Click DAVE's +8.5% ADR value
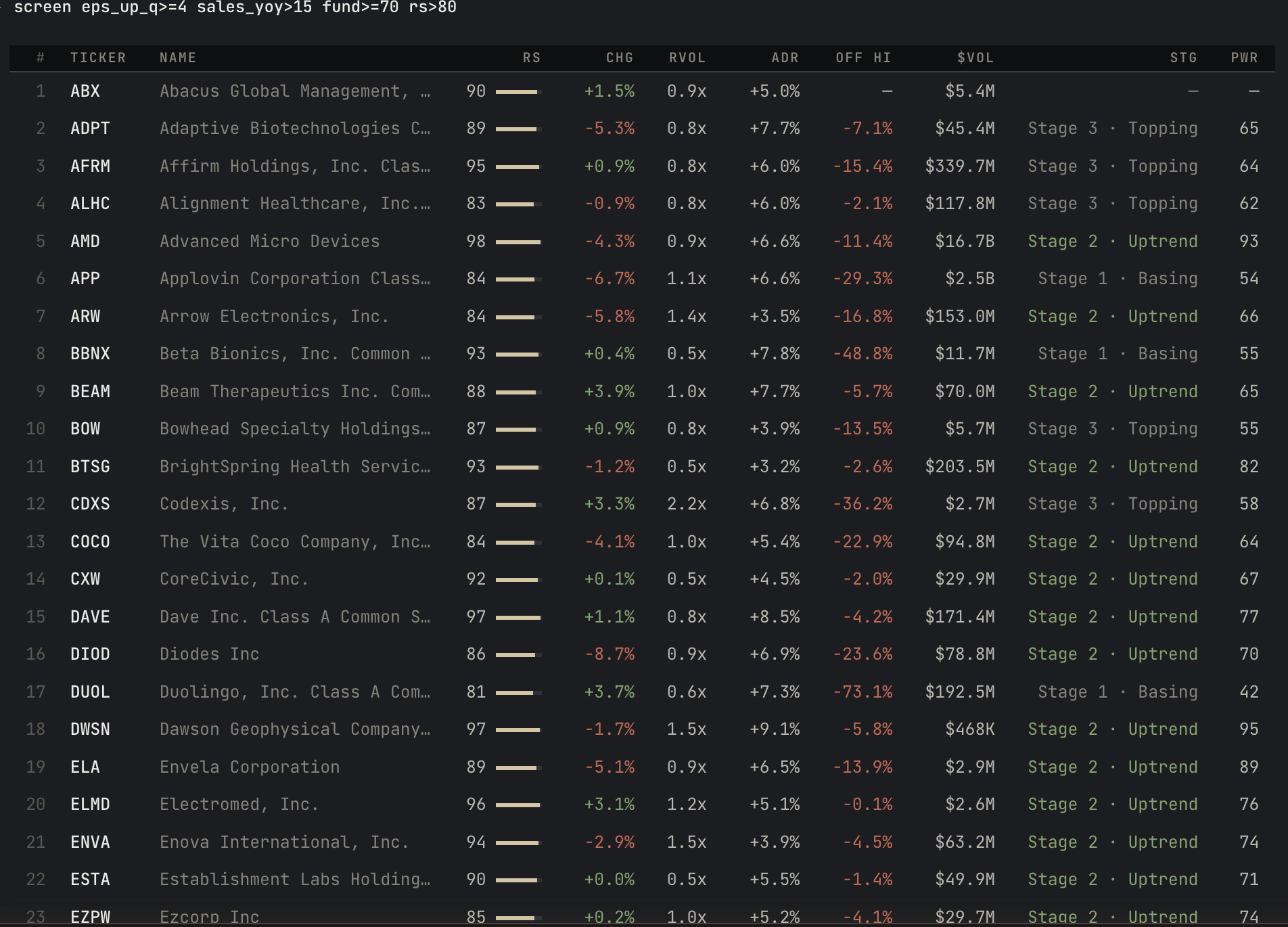 (x=775, y=617)
